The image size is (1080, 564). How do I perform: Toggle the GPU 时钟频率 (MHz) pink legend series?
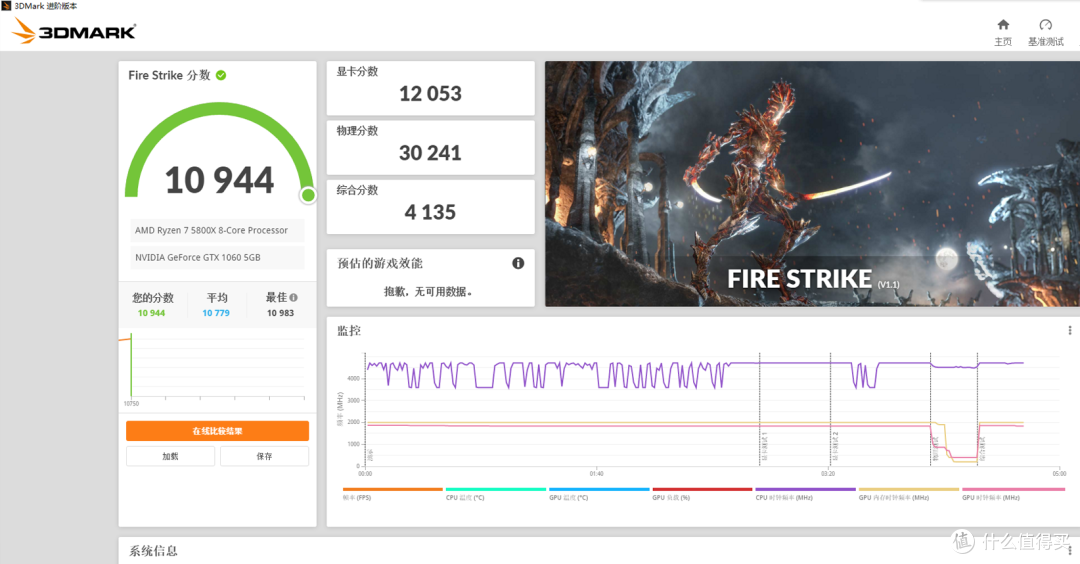1013,494
